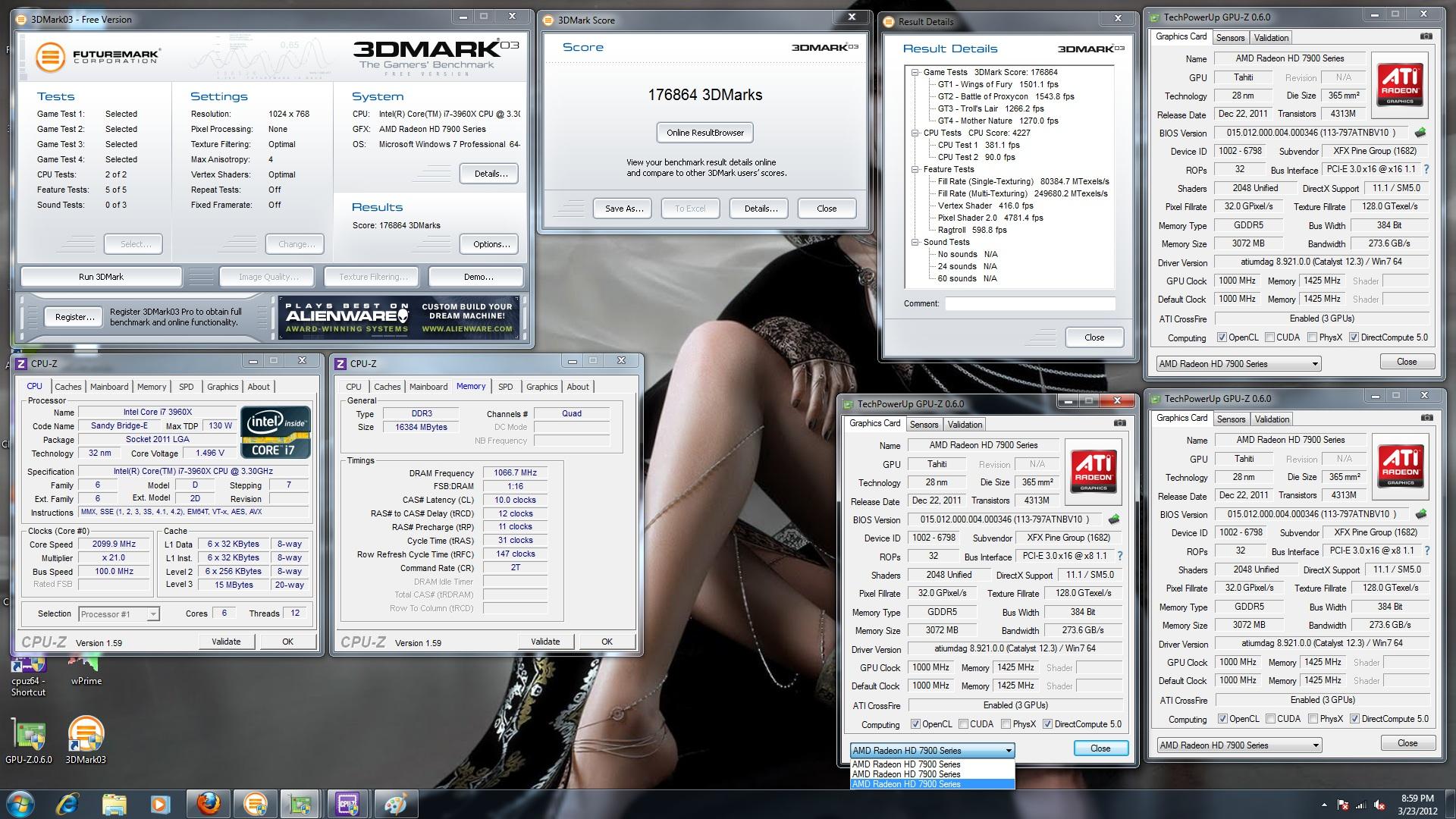Click ATI Radeon logo in middle GPU-Z window
Image resolution: width=1456 pixels, height=819 pixels.
tap(1093, 470)
